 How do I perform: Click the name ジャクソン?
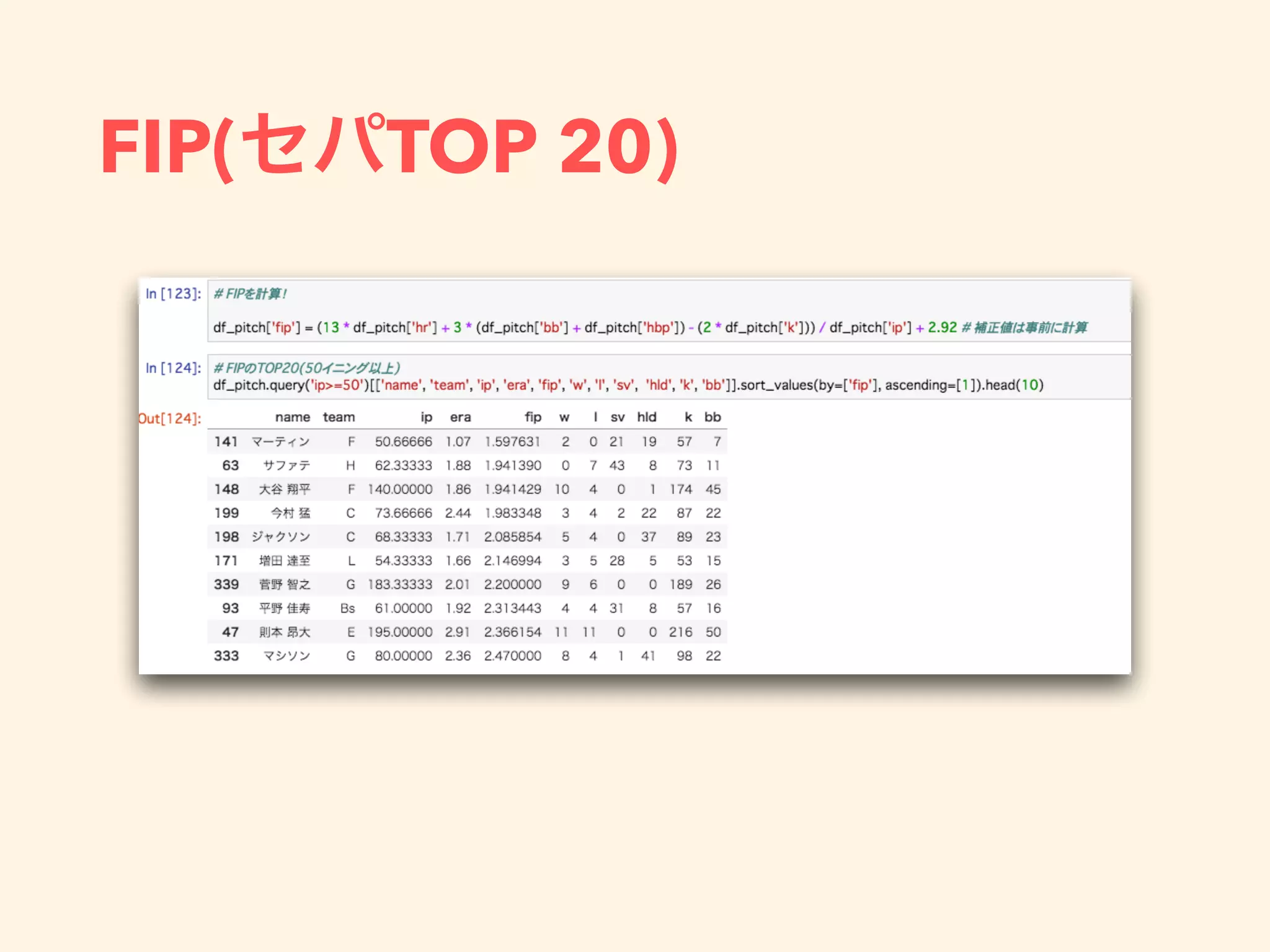click(281, 537)
